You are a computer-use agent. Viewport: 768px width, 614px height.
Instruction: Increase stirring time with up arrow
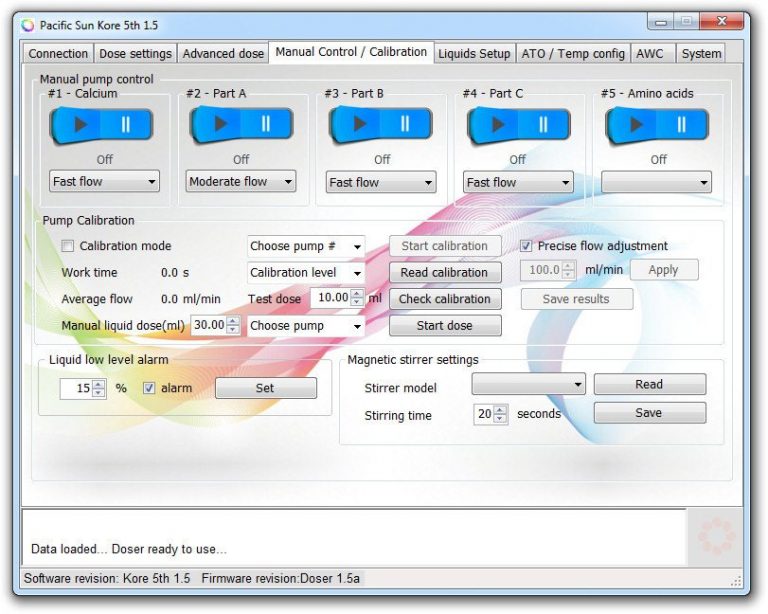[501, 409]
